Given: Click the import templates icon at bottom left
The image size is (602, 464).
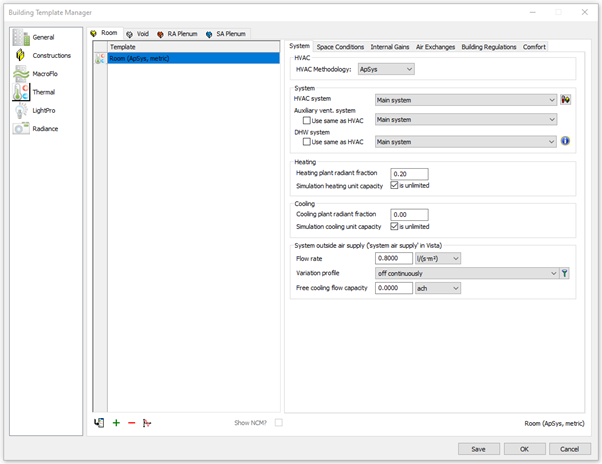Looking at the screenshot, I should pyautogui.click(x=98, y=423).
